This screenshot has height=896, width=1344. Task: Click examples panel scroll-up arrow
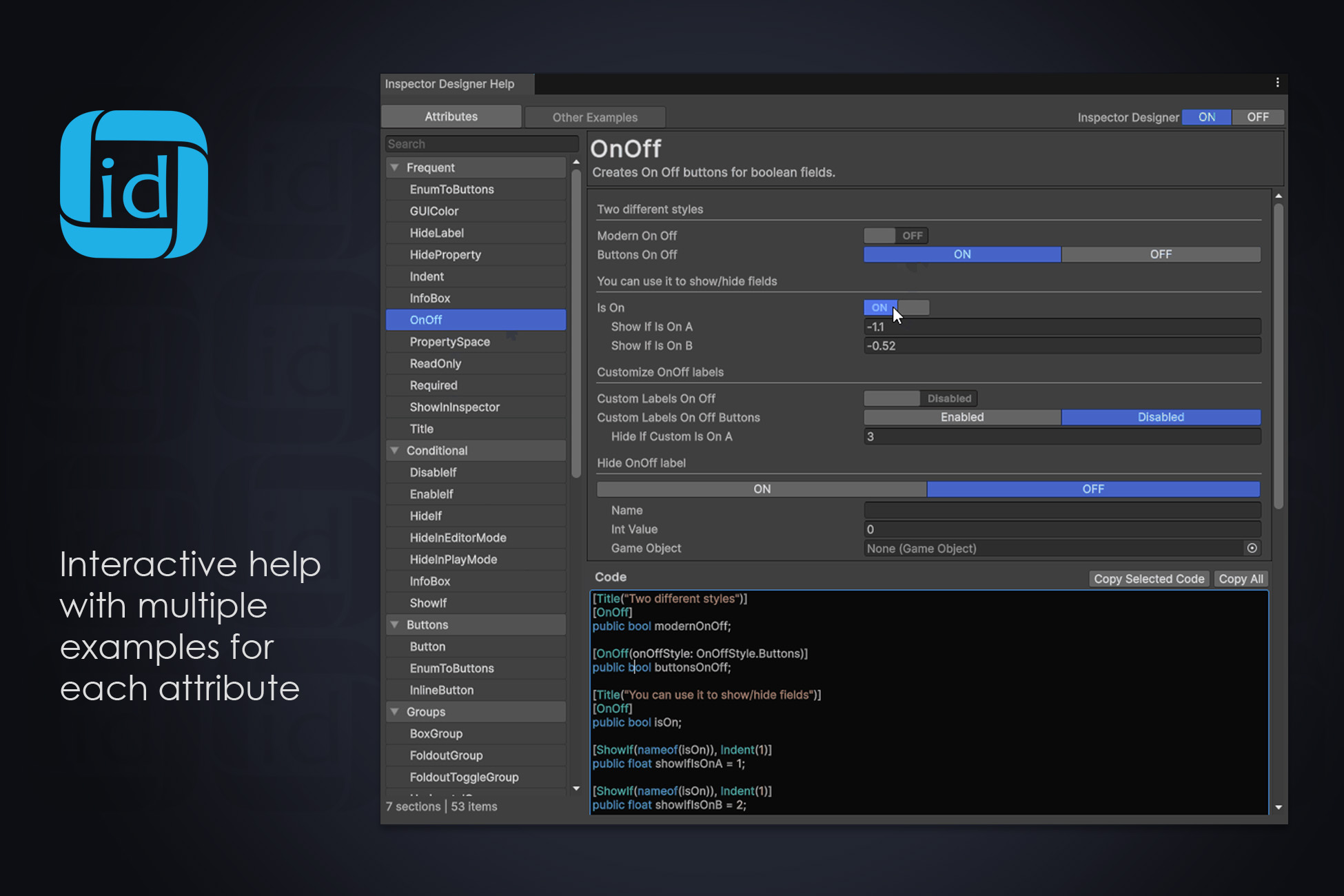click(1279, 196)
